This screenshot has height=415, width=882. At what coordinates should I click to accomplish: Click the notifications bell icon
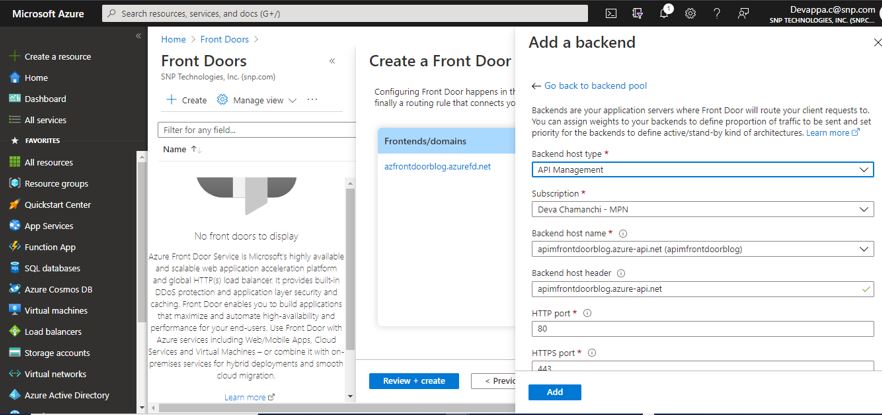tap(664, 14)
